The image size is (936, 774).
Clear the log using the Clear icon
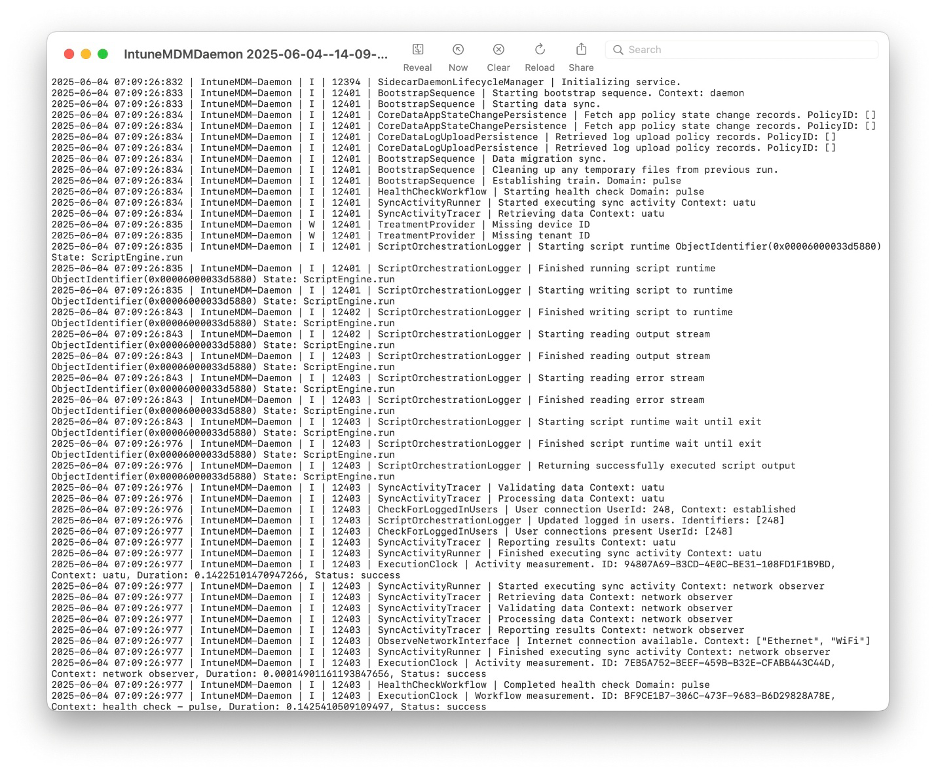click(498, 50)
